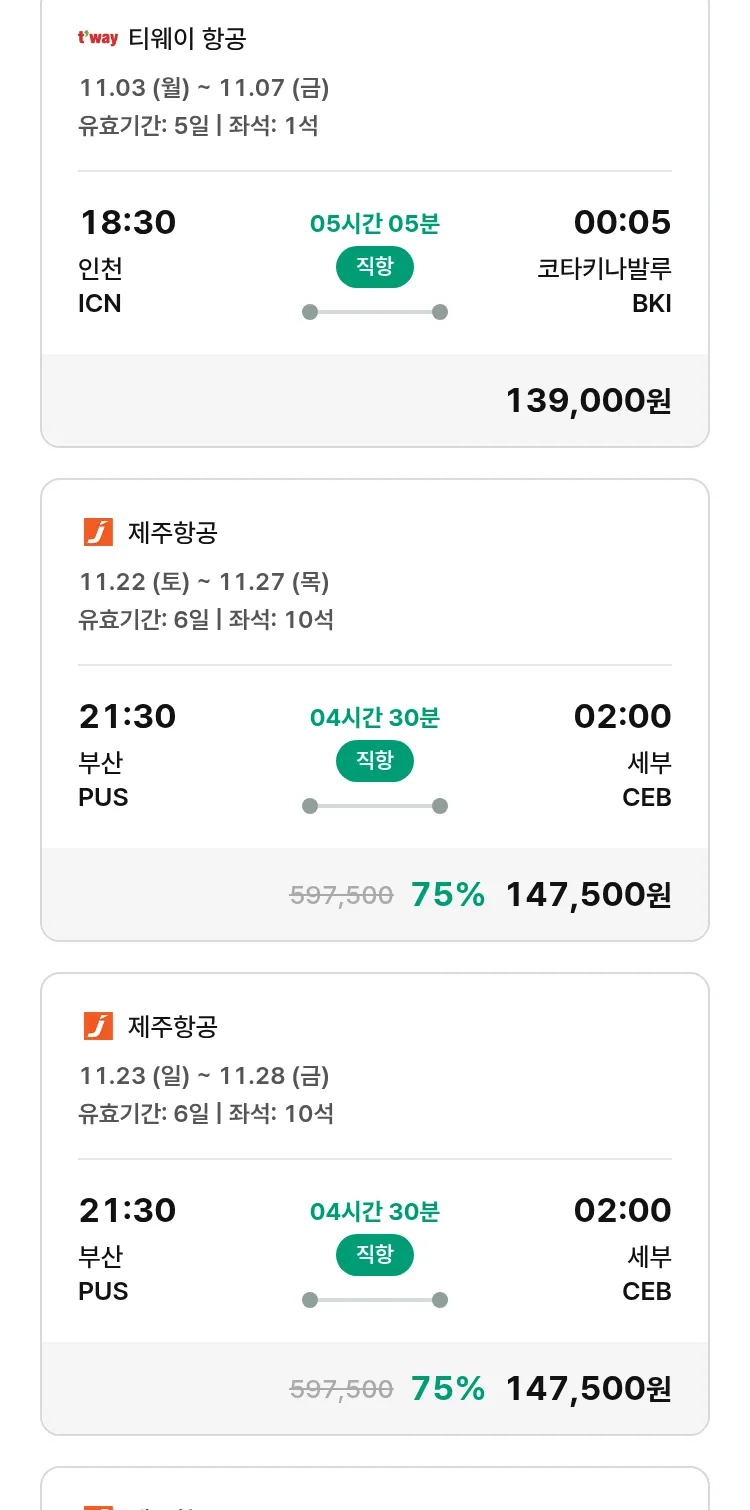The height and width of the screenshot is (1510, 750).
Task: Click Jeju Air logo on 11.23 flight
Action: coord(98,1026)
